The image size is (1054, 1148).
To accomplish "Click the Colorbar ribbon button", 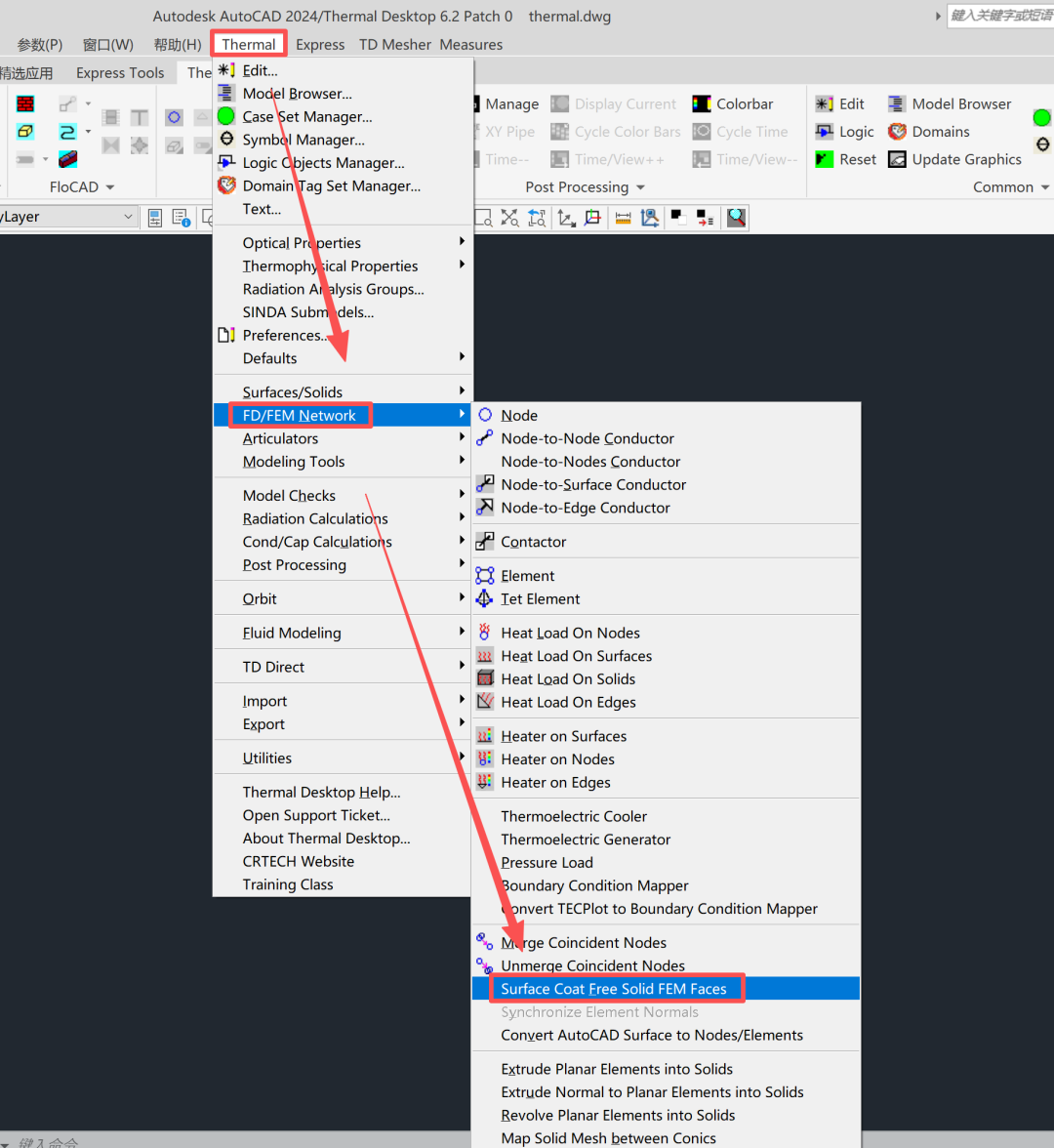I will coord(733,103).
